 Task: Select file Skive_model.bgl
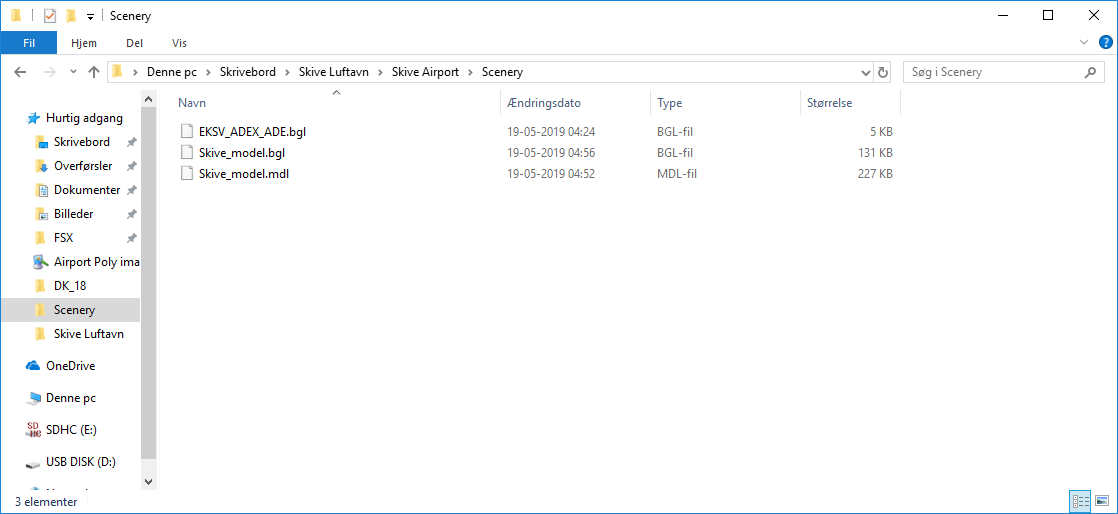pyautogui.click(x=242, y=153)
